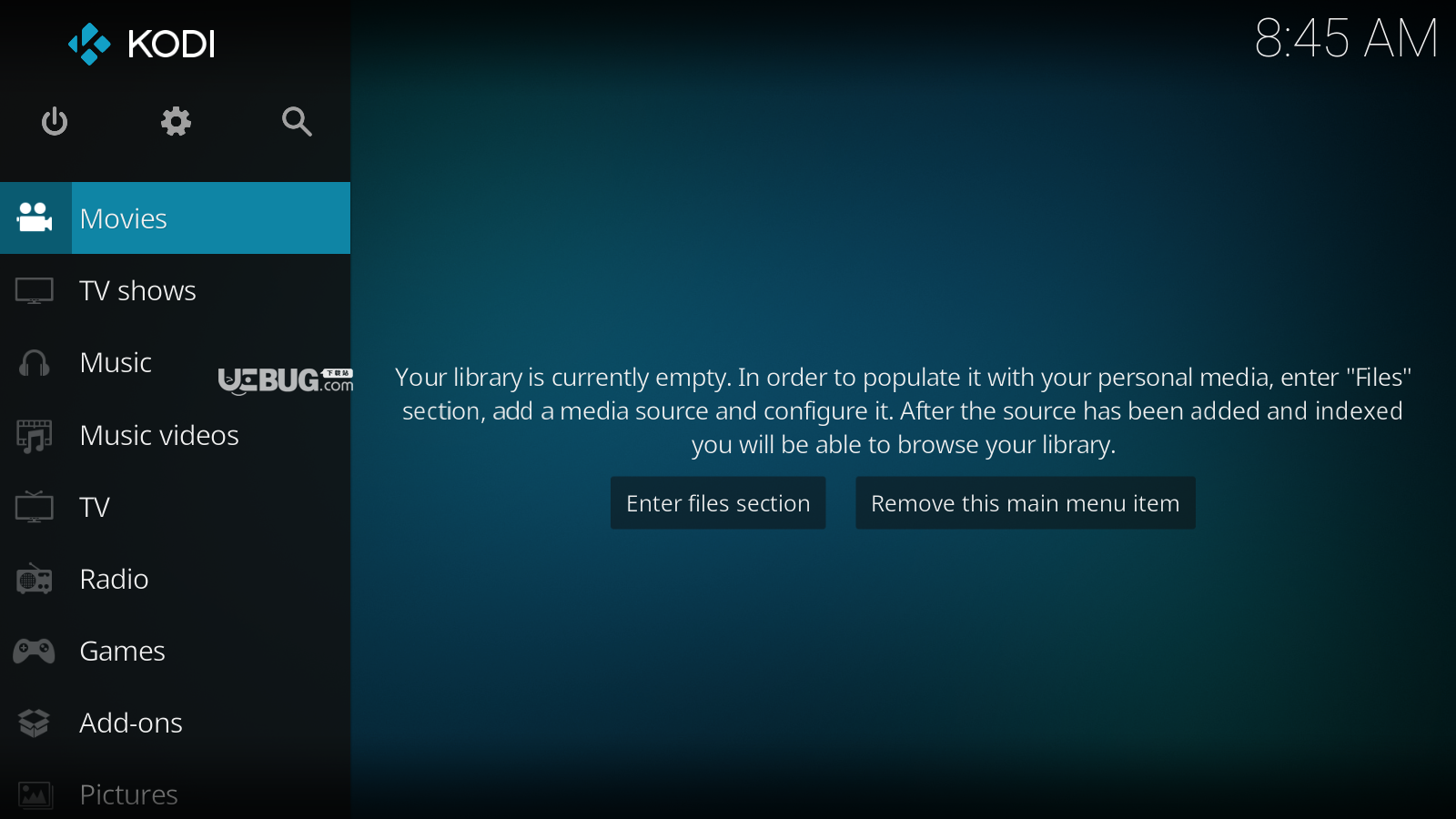Click the Radio icon in the sidebar
The width and height of the screenshot is (1456, 819).
tap(35, 580)
